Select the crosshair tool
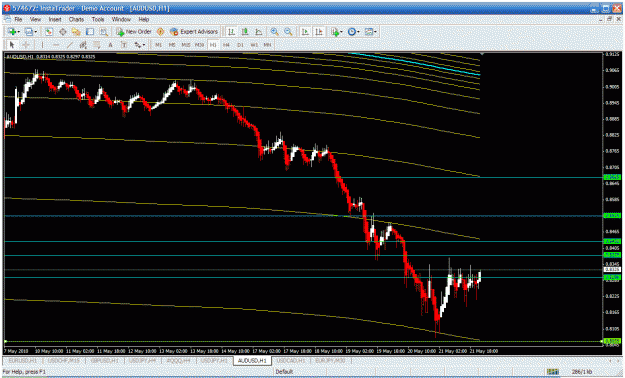This screenshot has width=625, height=378. point(26,45)
